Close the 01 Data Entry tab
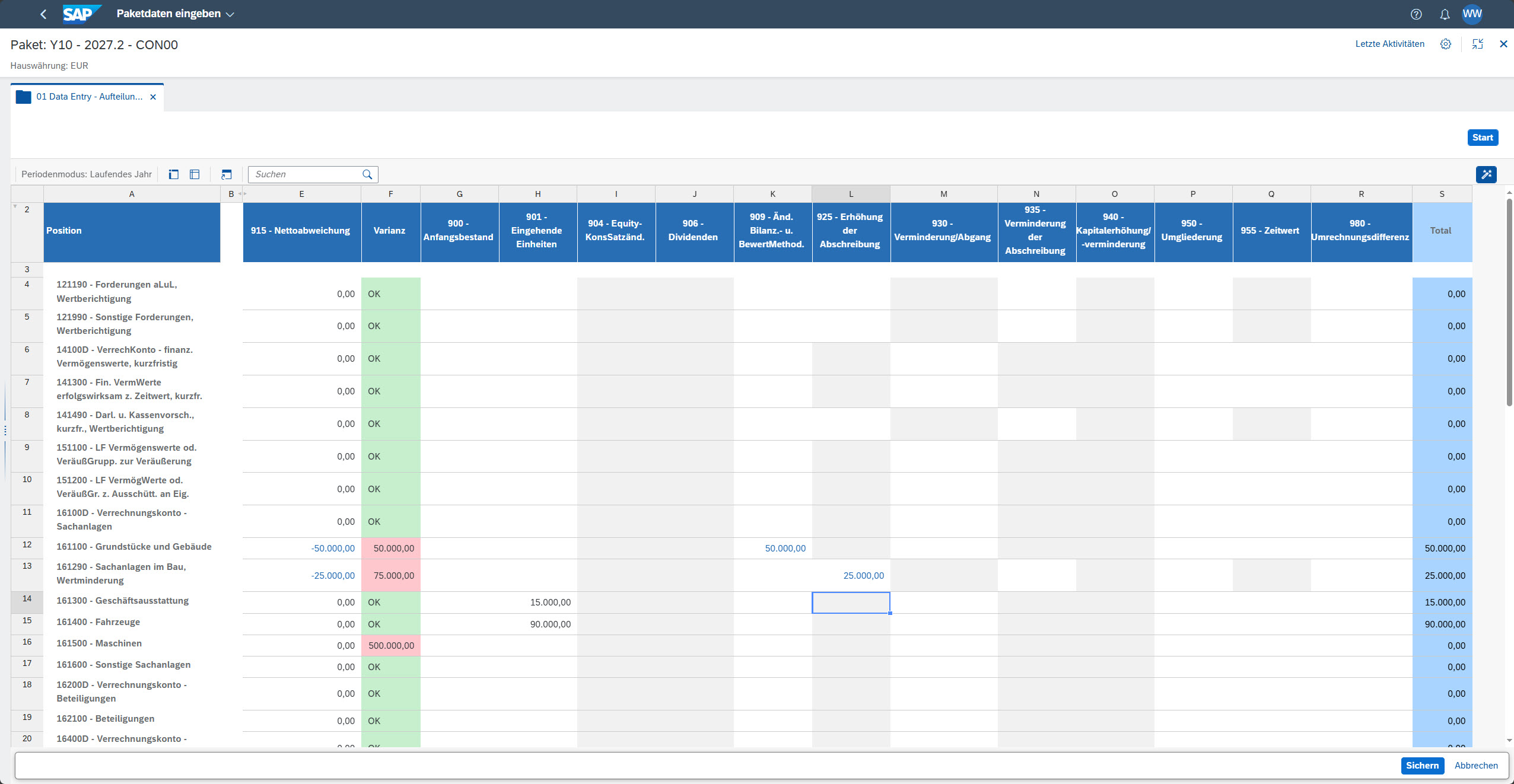The width and height of the screenshot is (1514, 784). point(153,97)
